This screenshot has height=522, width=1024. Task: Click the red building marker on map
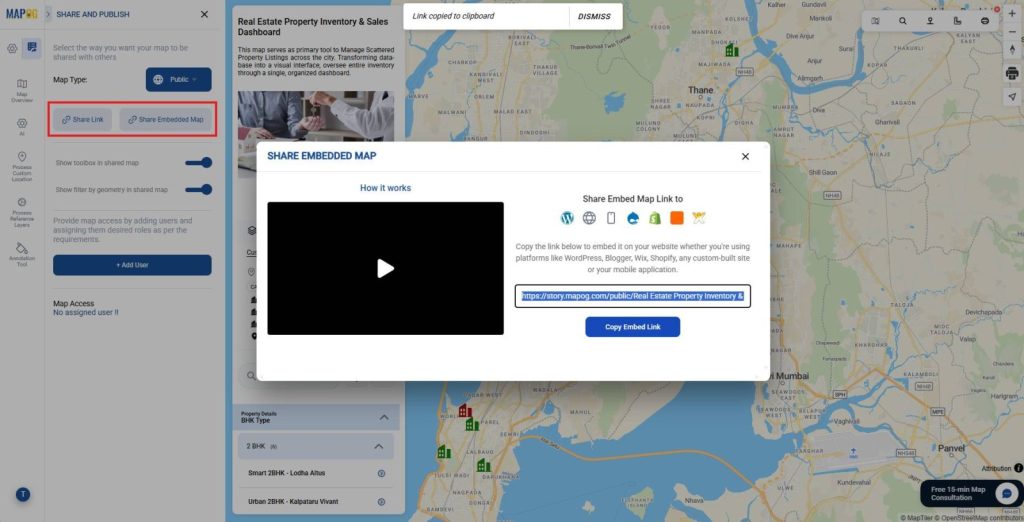point(464,410)
